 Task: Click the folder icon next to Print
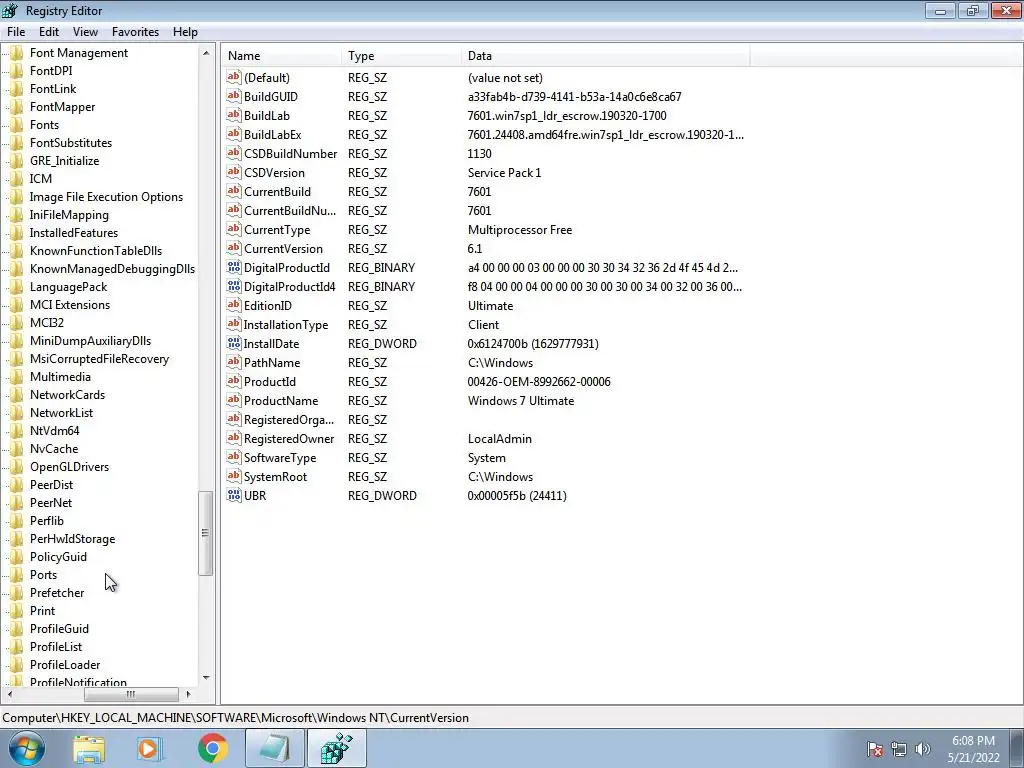pyautogui.click(x=17, y=611)
